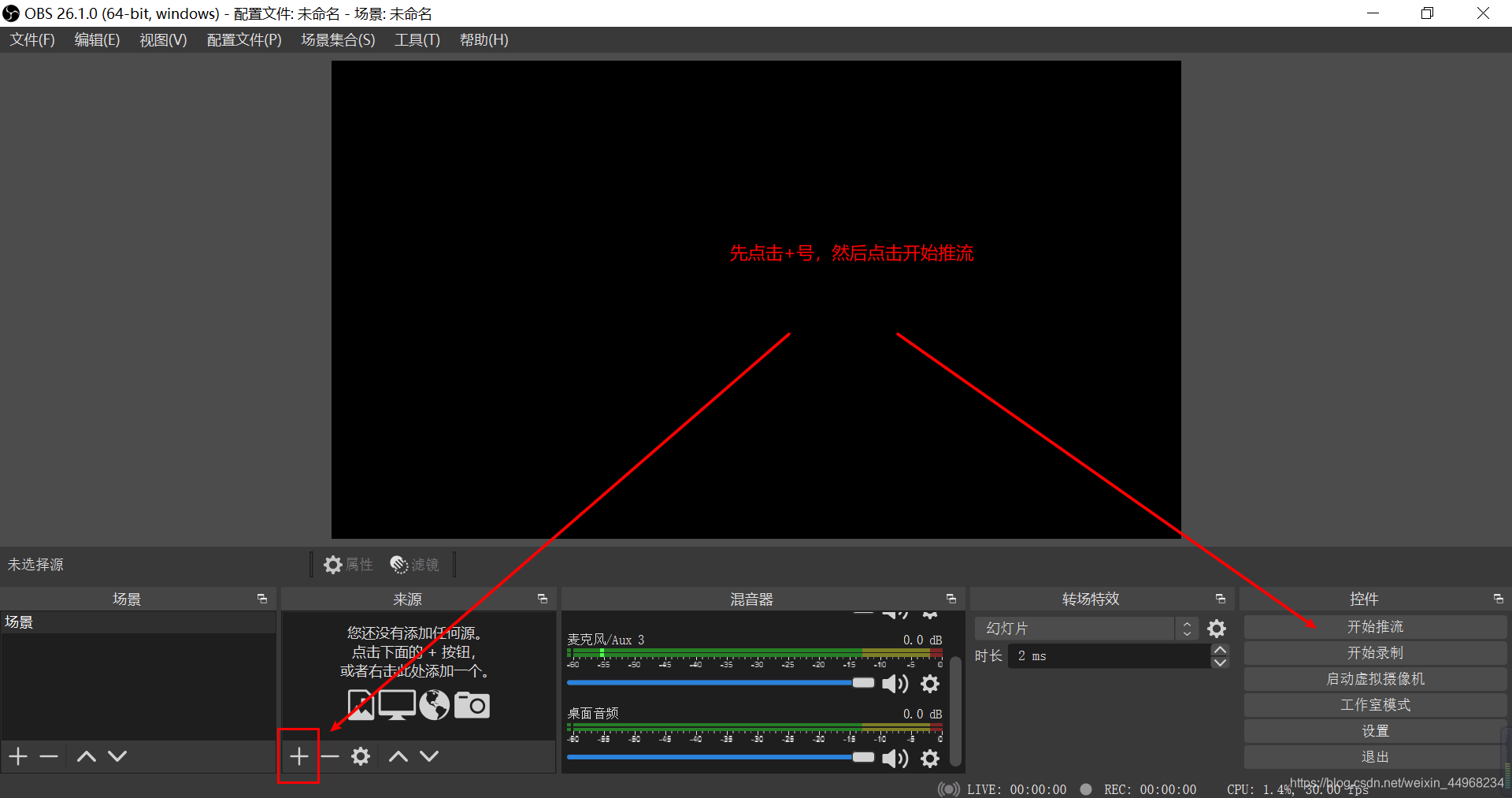Screen dimensions: 1512x798
Task: Click the 未选择源 label
Action: [x=35, y=565]
